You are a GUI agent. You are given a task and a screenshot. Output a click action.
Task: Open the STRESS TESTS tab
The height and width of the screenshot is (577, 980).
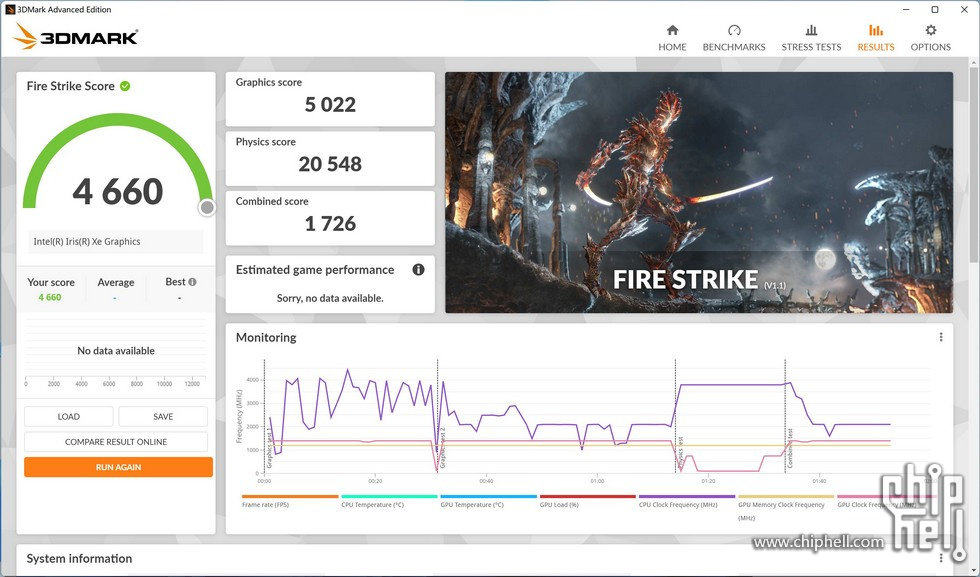coord(811,38)
